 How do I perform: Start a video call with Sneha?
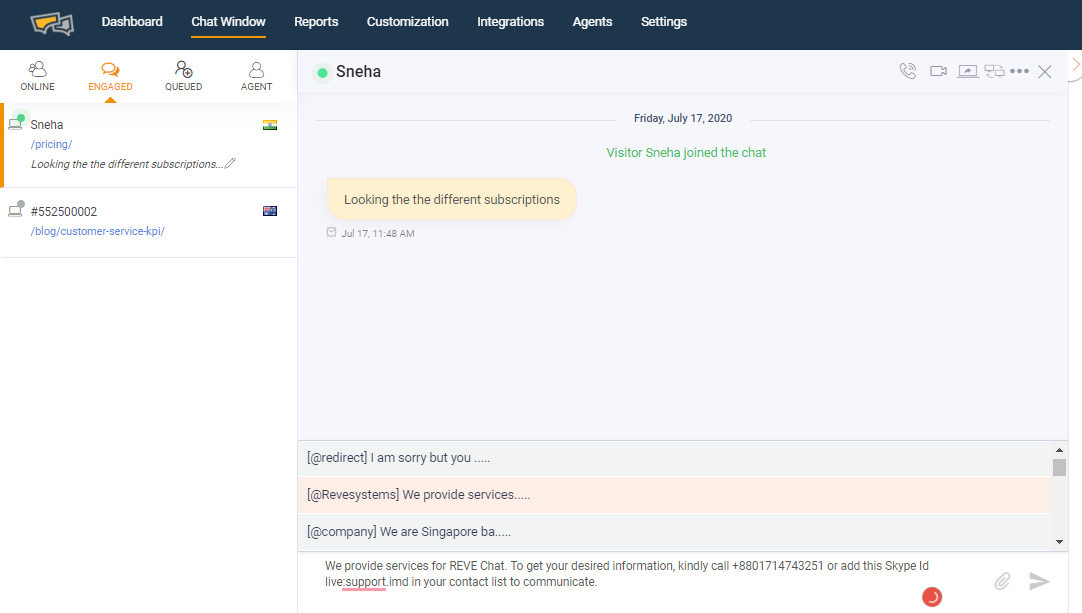point(938,71)
